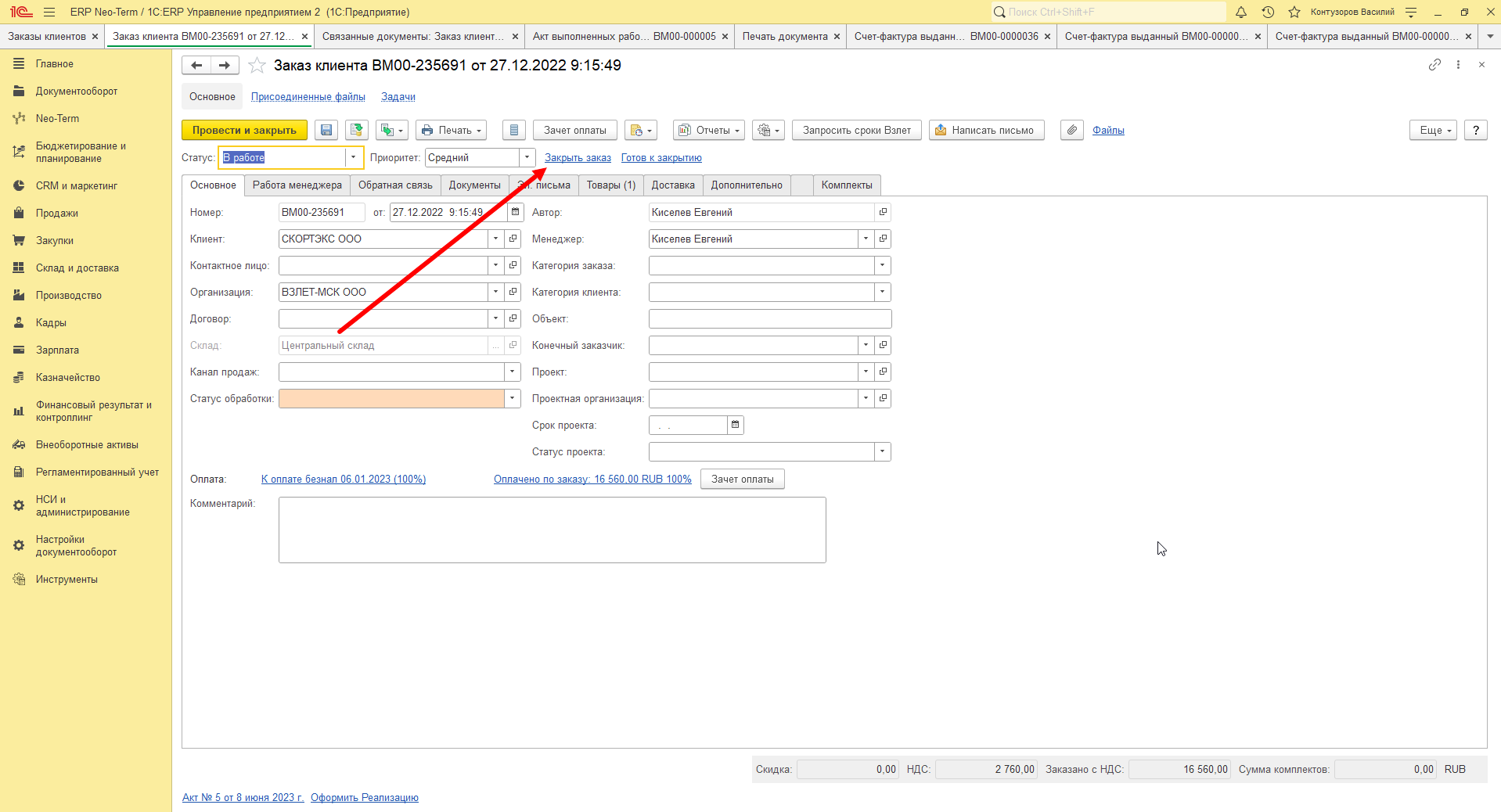Open the Печать dropdown menu
Screen dimensions: 1501x812
451,131
